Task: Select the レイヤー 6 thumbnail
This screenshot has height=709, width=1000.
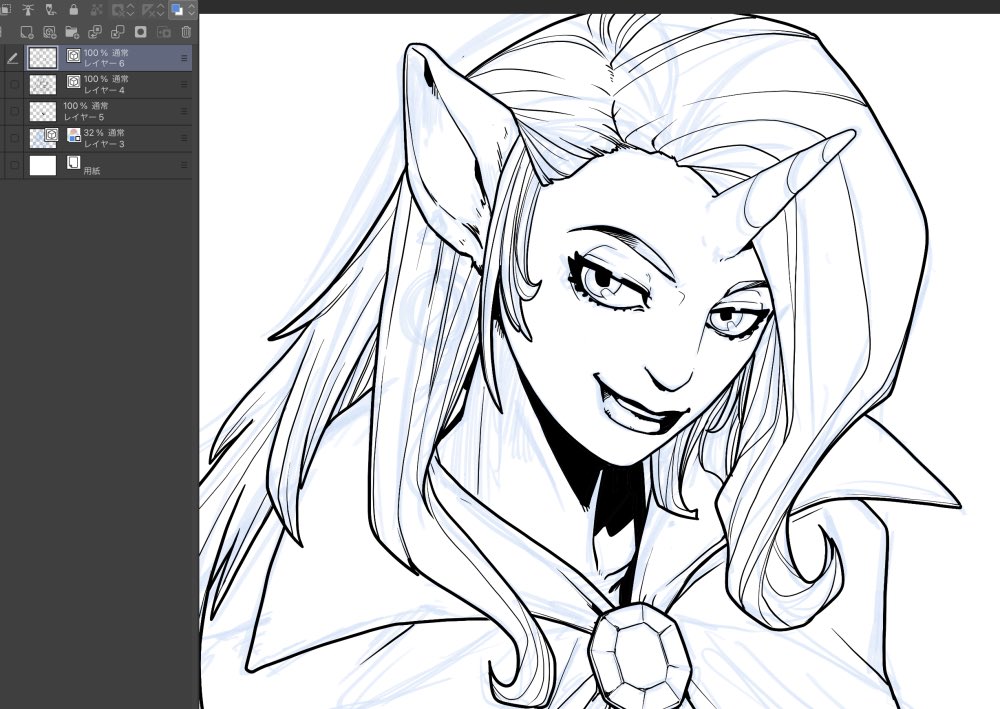Action: (x=43, y=58)
